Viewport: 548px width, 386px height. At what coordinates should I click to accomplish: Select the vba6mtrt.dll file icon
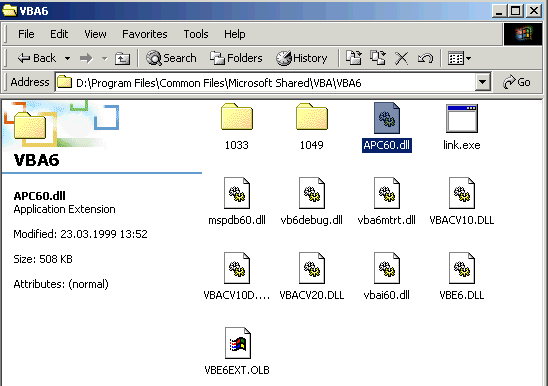click(x=387, y=193)
